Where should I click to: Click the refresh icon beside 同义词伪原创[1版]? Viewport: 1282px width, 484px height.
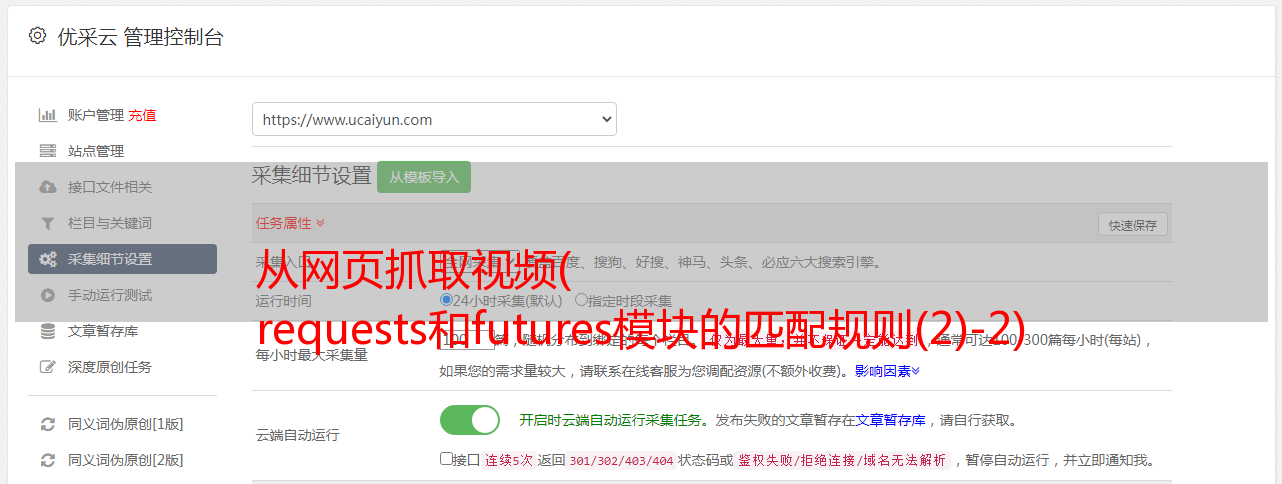47,424
